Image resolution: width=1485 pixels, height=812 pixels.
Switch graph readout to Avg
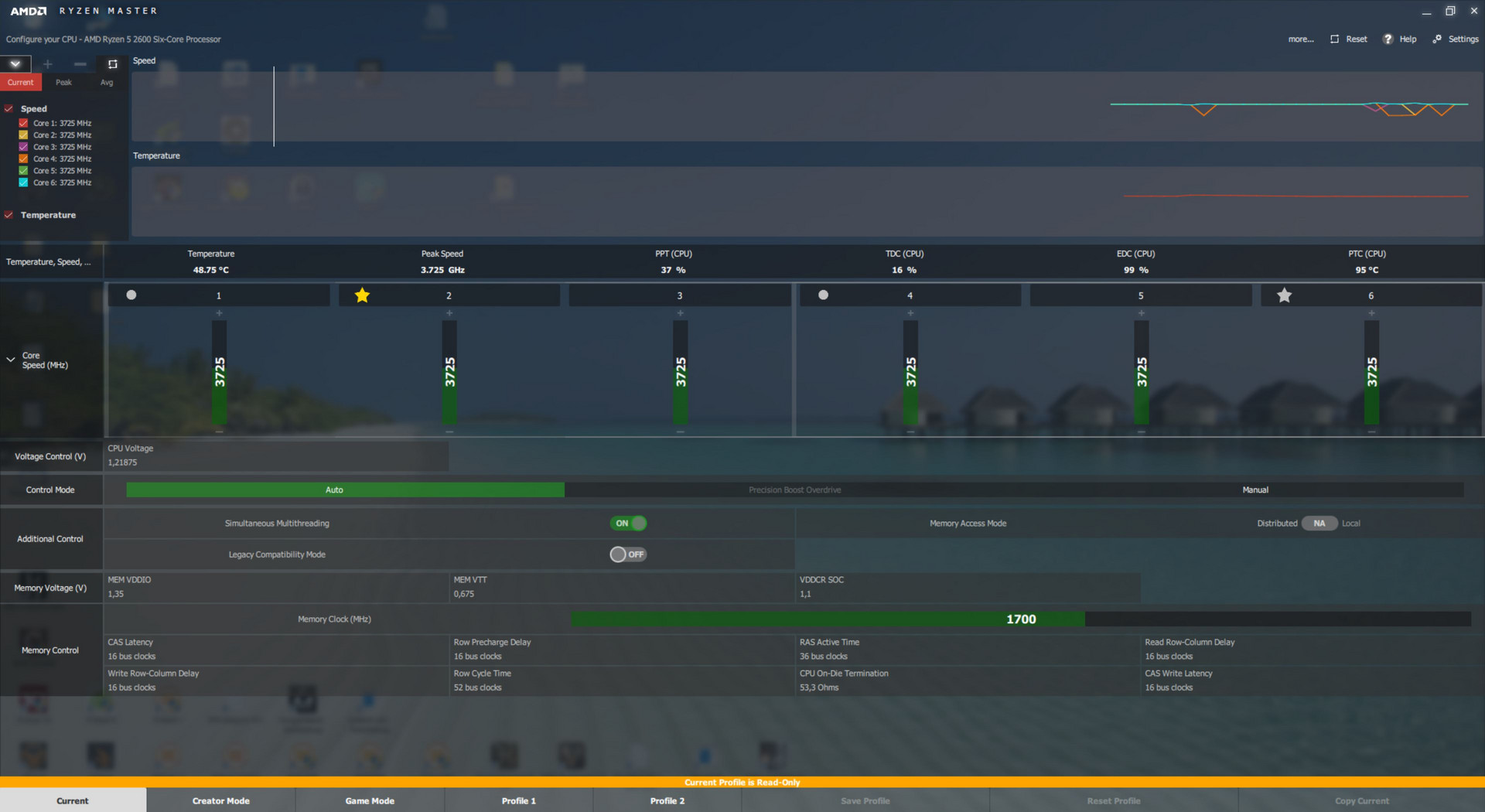click(107, 82)
